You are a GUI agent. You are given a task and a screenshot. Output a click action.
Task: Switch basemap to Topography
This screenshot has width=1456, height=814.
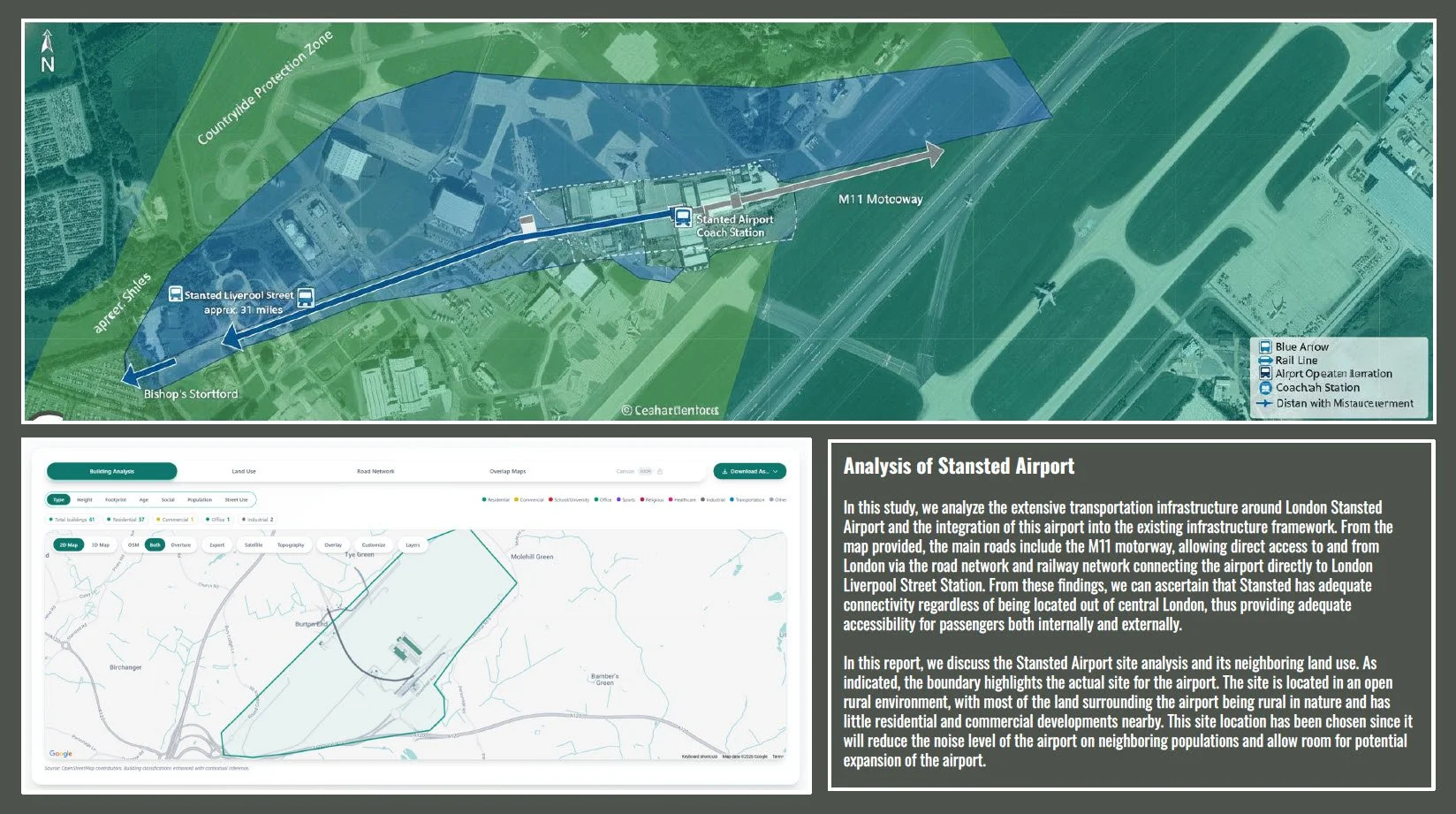[291, 544]
